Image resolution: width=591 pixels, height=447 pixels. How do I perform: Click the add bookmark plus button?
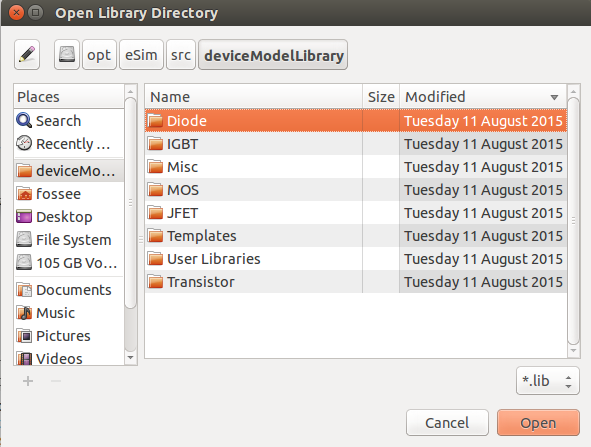(x=28, y=381)
